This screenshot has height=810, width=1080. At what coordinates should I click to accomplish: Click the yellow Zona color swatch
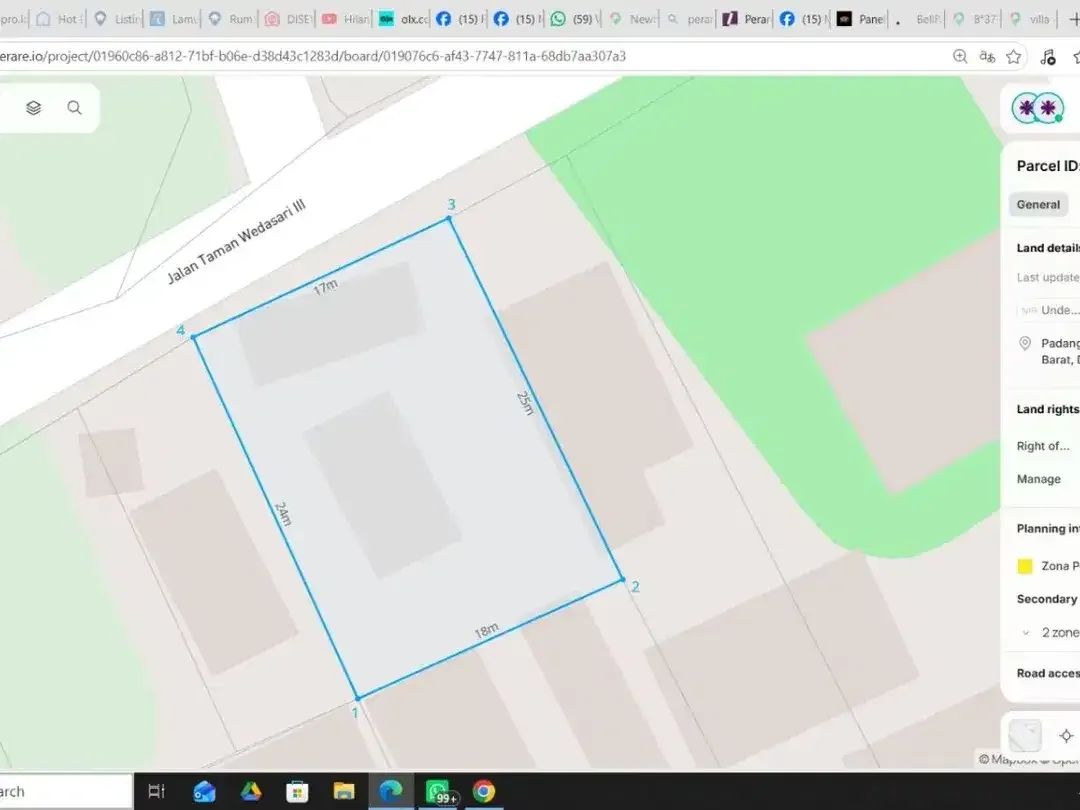(x=1025, y=566)
